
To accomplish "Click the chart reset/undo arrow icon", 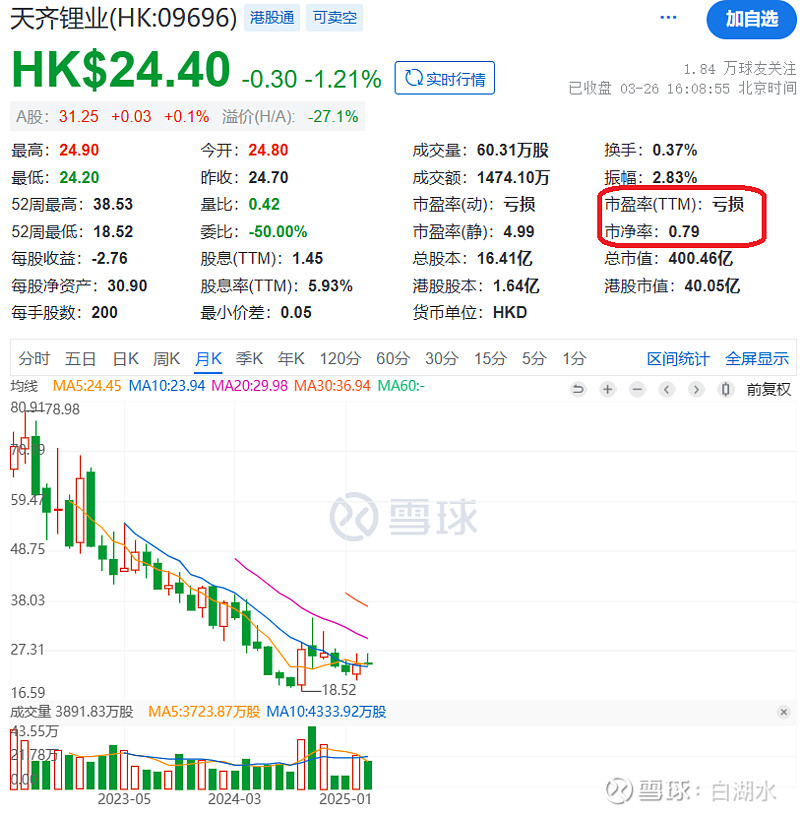I will click(x=578, y=389).
